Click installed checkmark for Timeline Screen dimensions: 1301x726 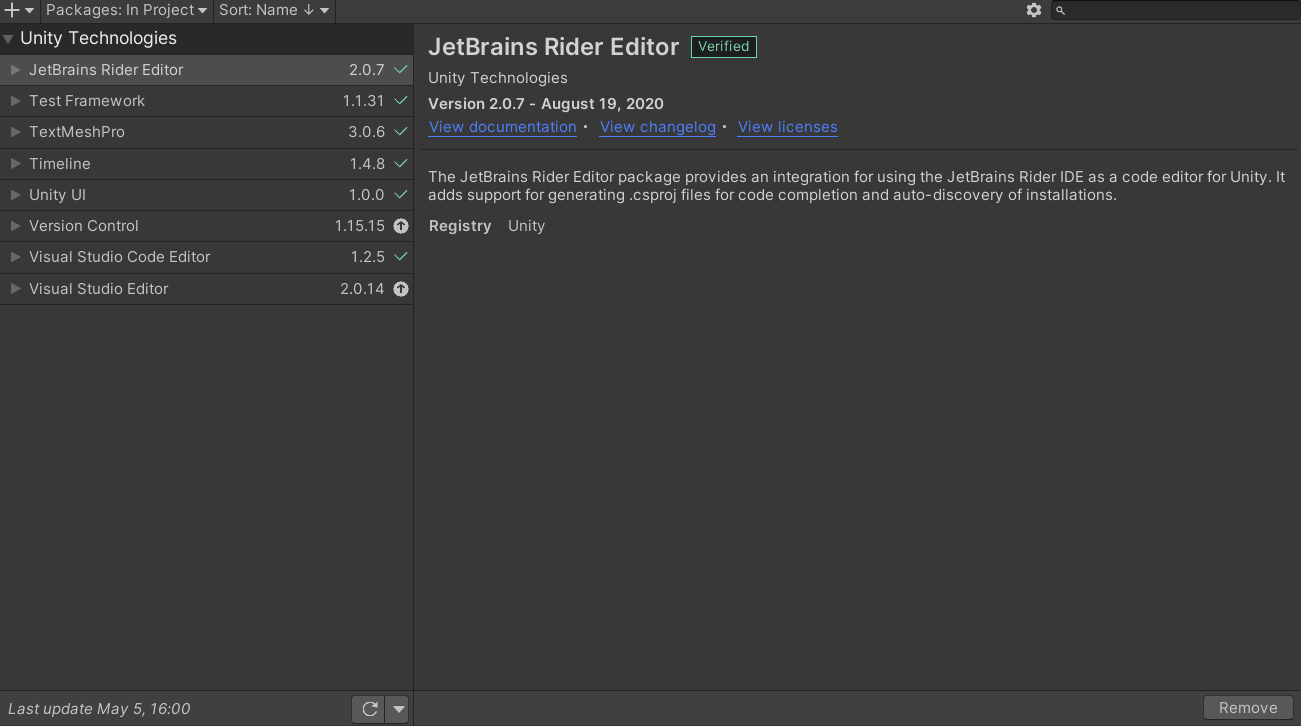401,163
